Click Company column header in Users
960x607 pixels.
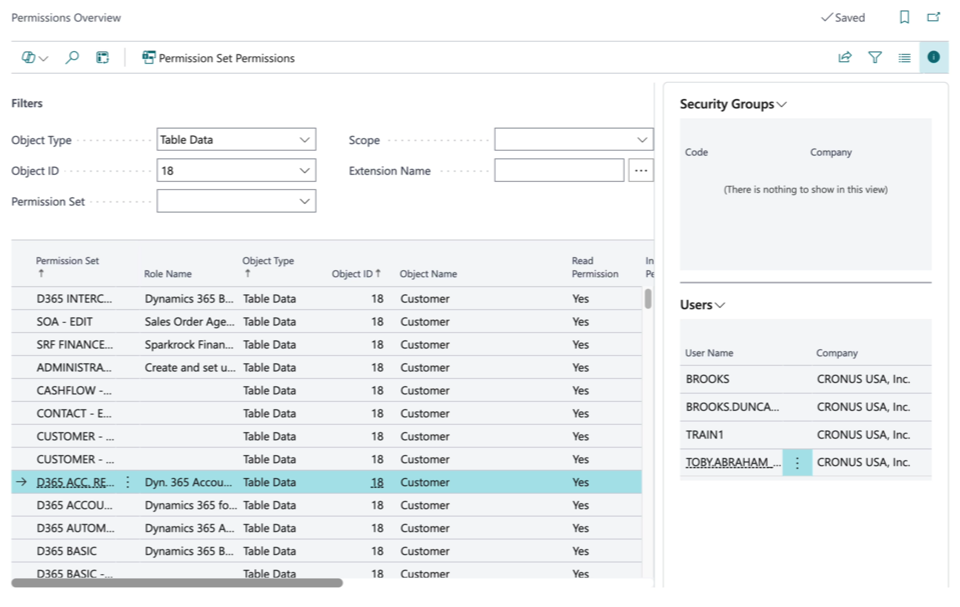pyautogui.click(x=837, y=353)
